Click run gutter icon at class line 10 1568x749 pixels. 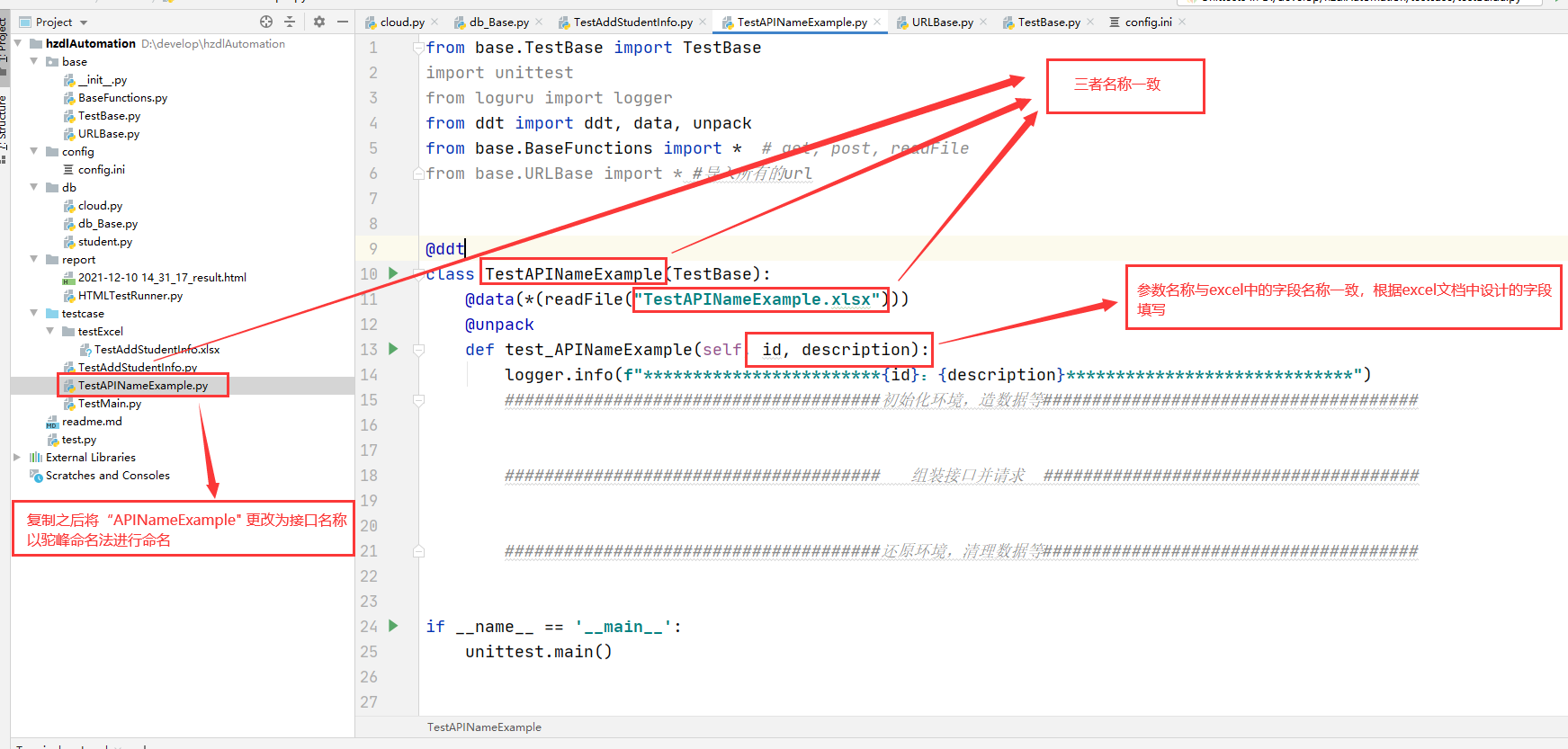coord(393,273)
